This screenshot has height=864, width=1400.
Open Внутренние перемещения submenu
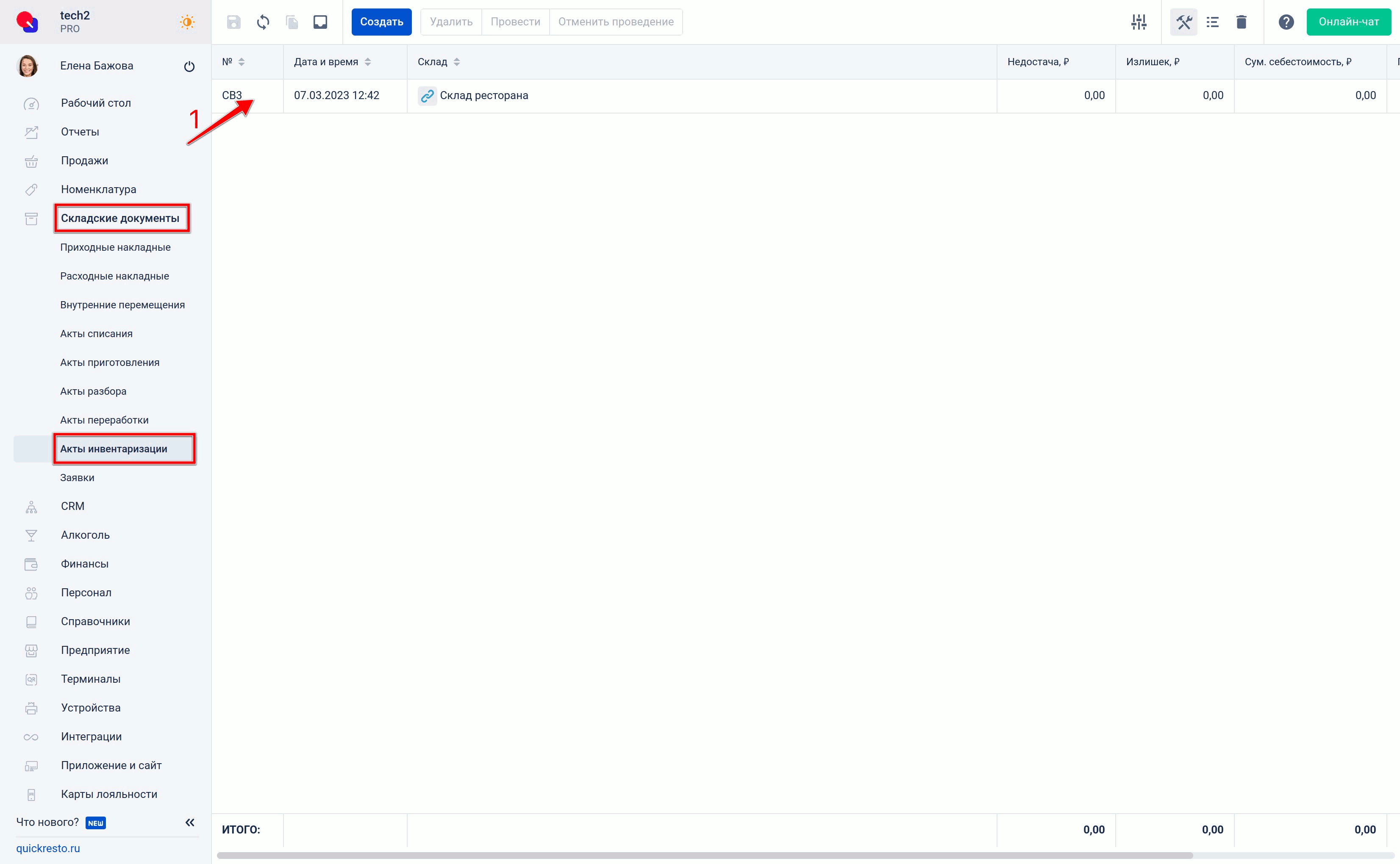point(122,305)
